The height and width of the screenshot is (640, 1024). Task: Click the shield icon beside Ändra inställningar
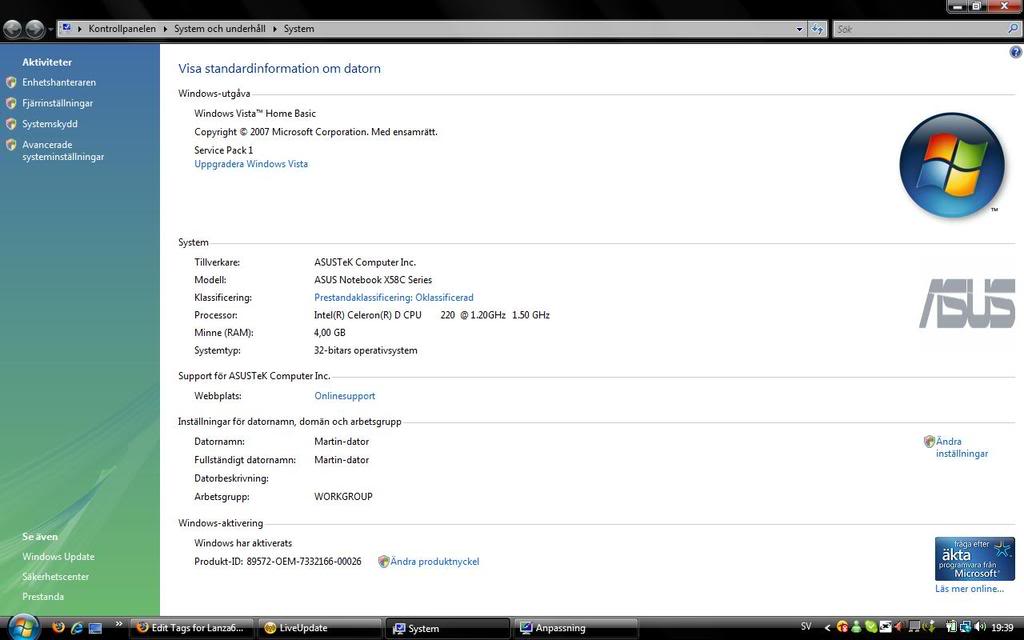[929, 441]
